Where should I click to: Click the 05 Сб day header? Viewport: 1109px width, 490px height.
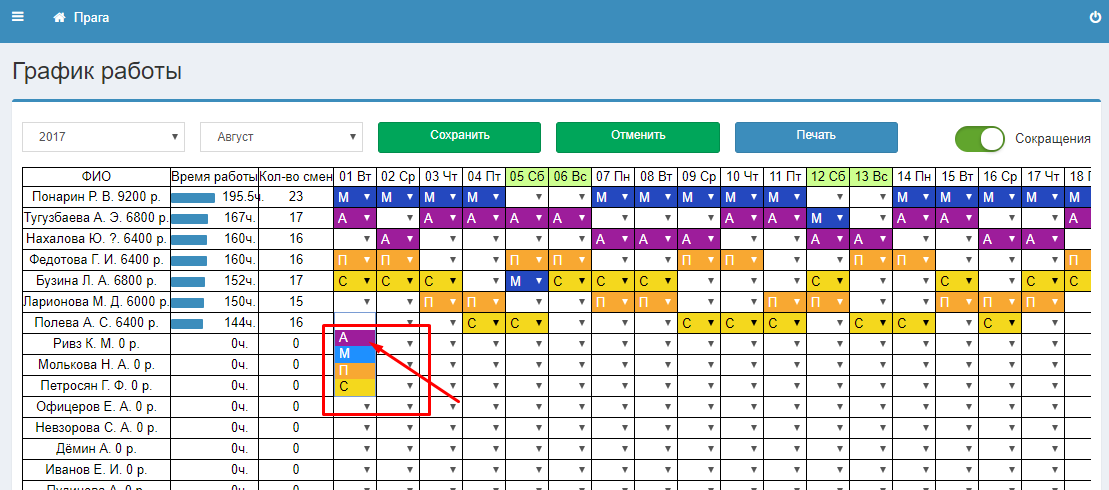coord(527,176)
